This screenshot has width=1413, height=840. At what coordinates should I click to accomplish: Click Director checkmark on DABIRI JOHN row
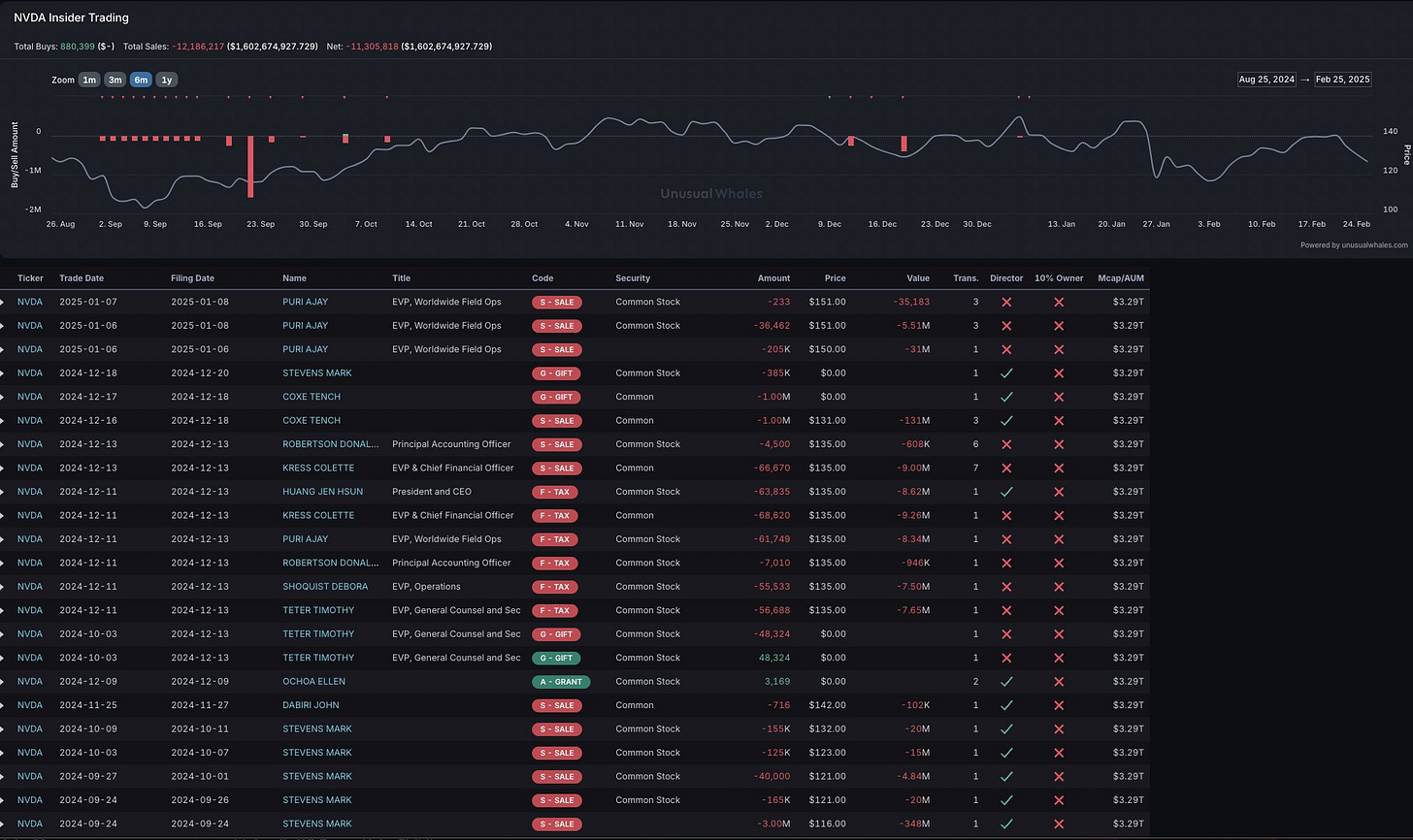[x=1006, y=705]
